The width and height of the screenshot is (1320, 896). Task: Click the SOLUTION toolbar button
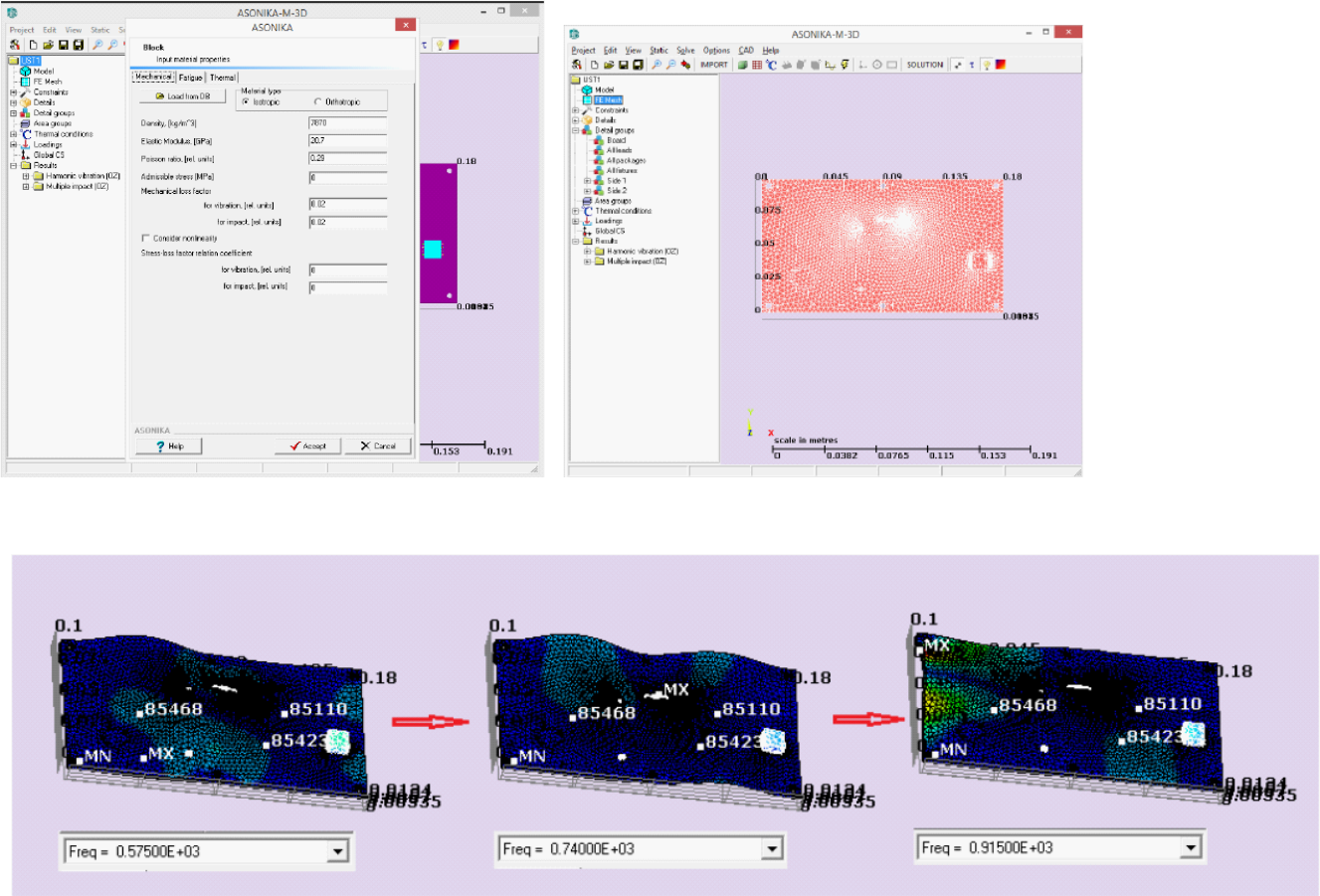click(924, 65)
